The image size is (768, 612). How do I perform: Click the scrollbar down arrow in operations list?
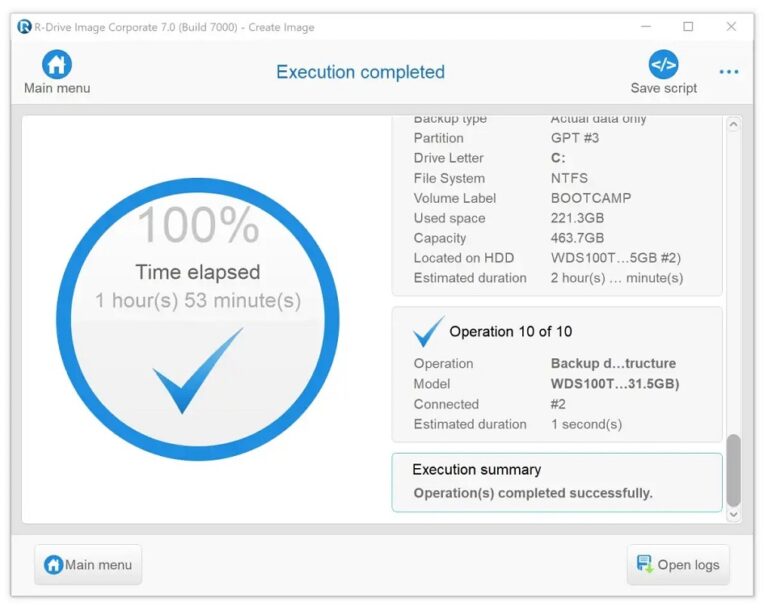pyautogui.click(x=734, y=514)
